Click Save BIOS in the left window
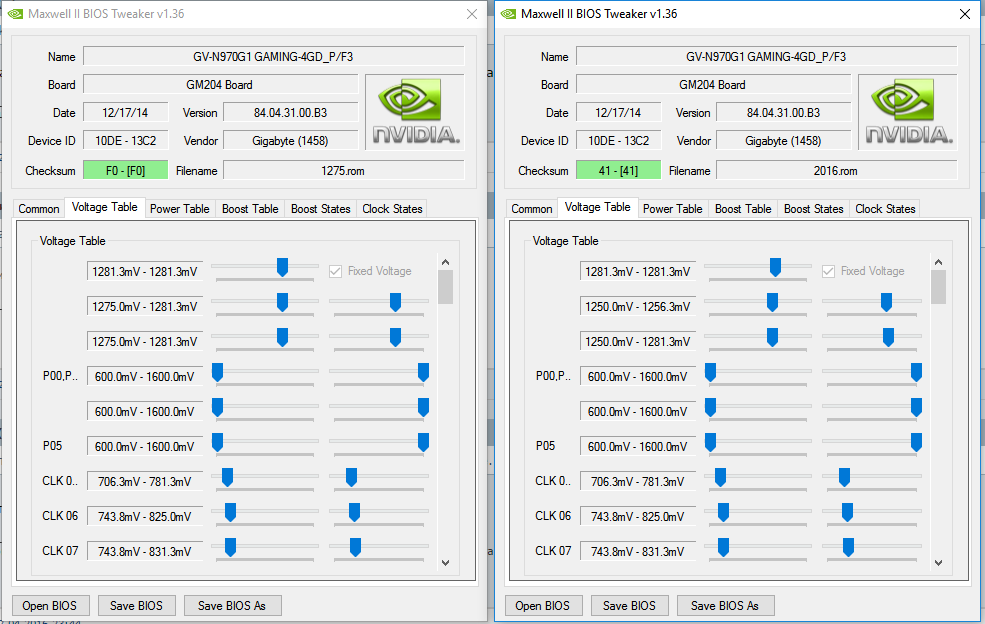The width and height of the screenshot is (985, 624). [136, 606]
